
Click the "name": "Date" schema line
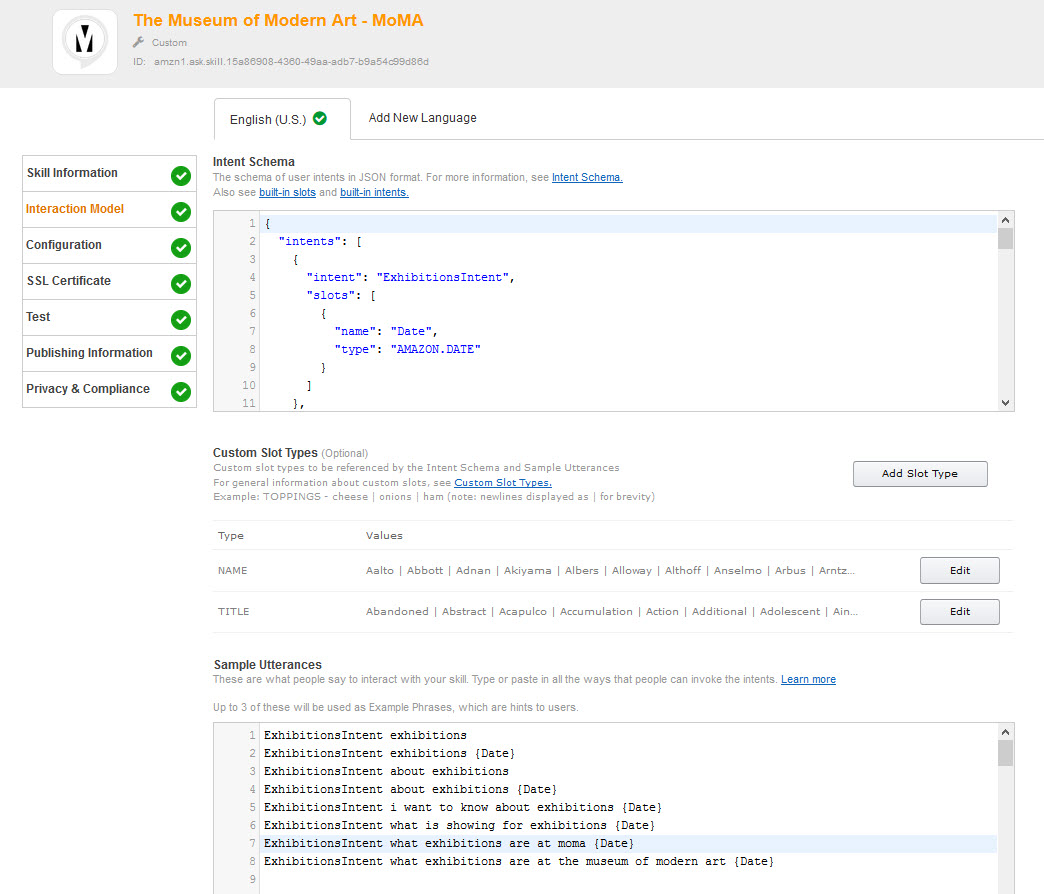tap(386, 331)
